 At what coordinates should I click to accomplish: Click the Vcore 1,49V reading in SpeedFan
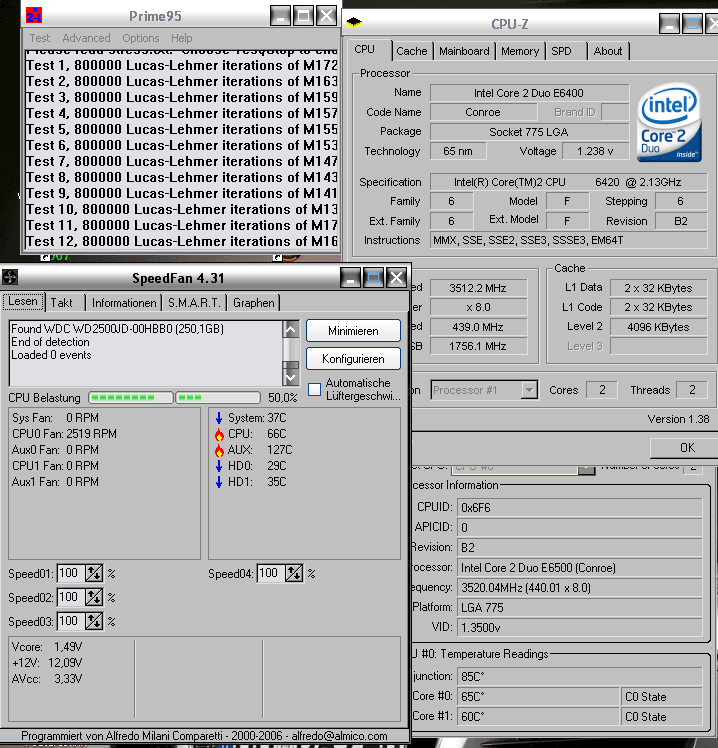(47, 647)
